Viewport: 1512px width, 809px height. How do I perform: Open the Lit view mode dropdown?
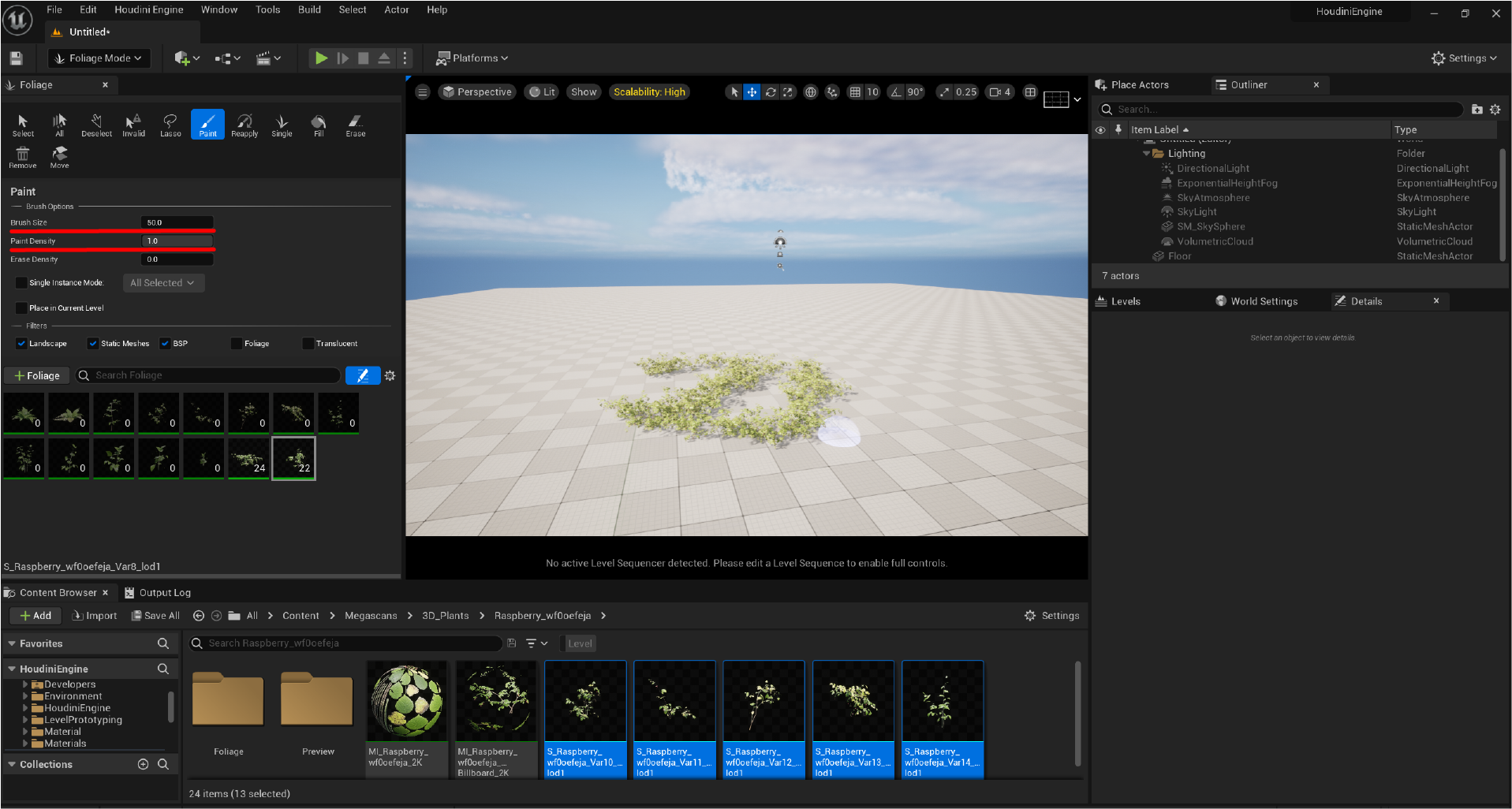[x=541, y=91]
